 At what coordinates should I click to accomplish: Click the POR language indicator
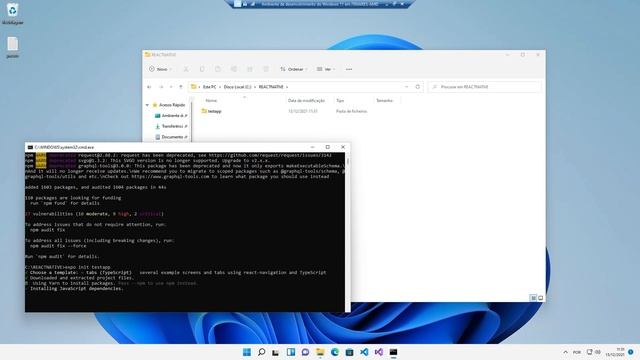(577, 352)
